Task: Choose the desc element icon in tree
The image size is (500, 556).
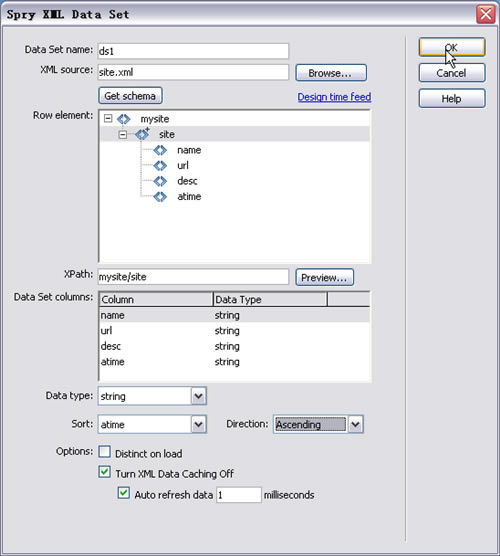Action: click(160, 181)
